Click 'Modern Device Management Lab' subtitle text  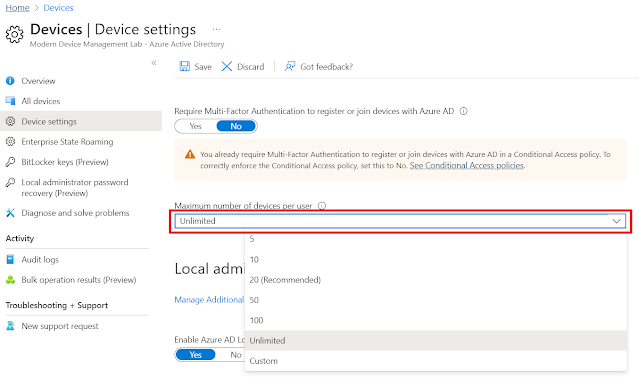pos(86,44)
